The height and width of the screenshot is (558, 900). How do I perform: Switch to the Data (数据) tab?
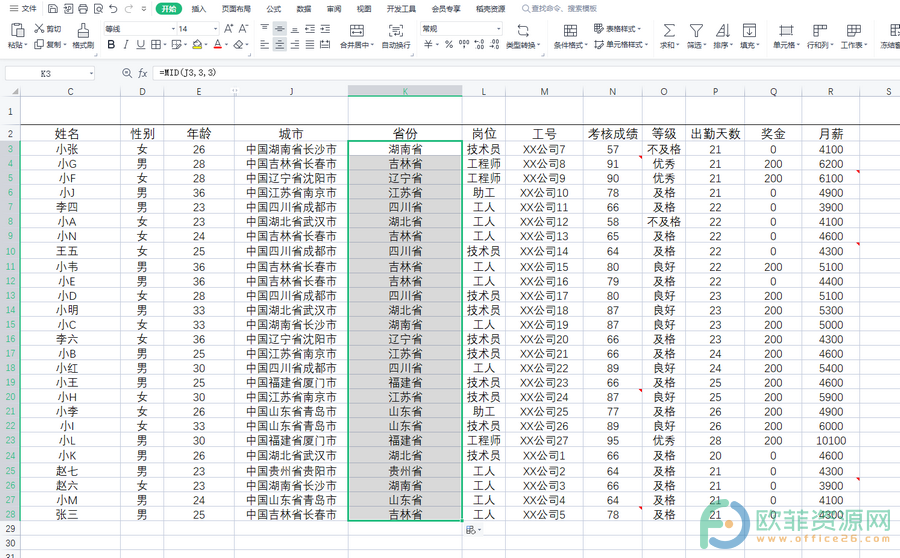tap(304, 9)
